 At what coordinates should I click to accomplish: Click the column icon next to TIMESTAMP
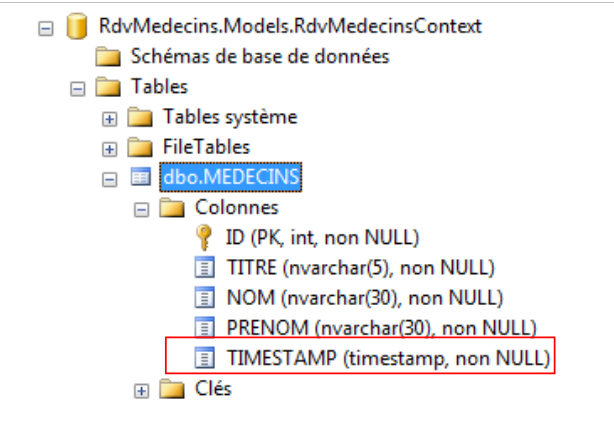tap(203, 357)
